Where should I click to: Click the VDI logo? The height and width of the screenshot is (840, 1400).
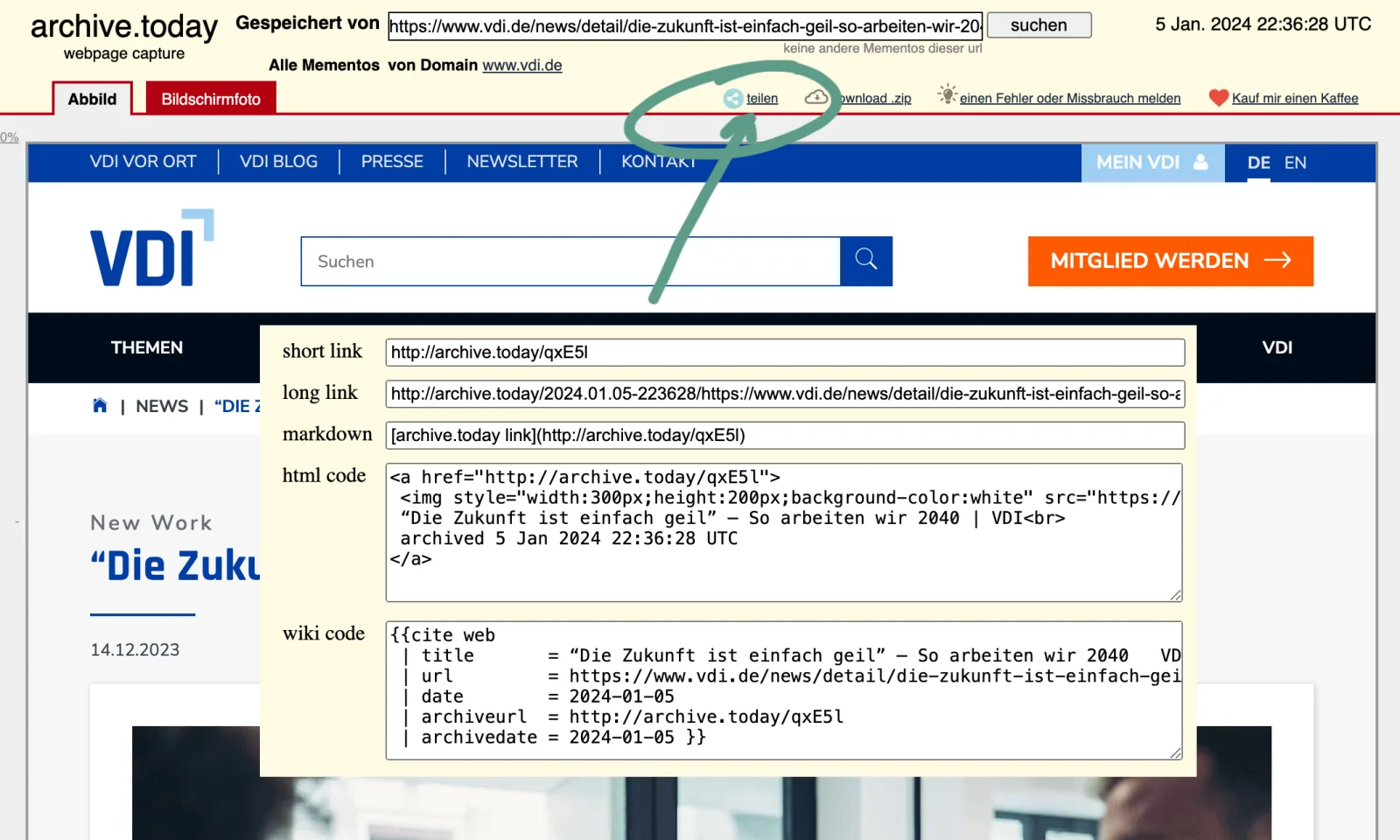[152, 248]
